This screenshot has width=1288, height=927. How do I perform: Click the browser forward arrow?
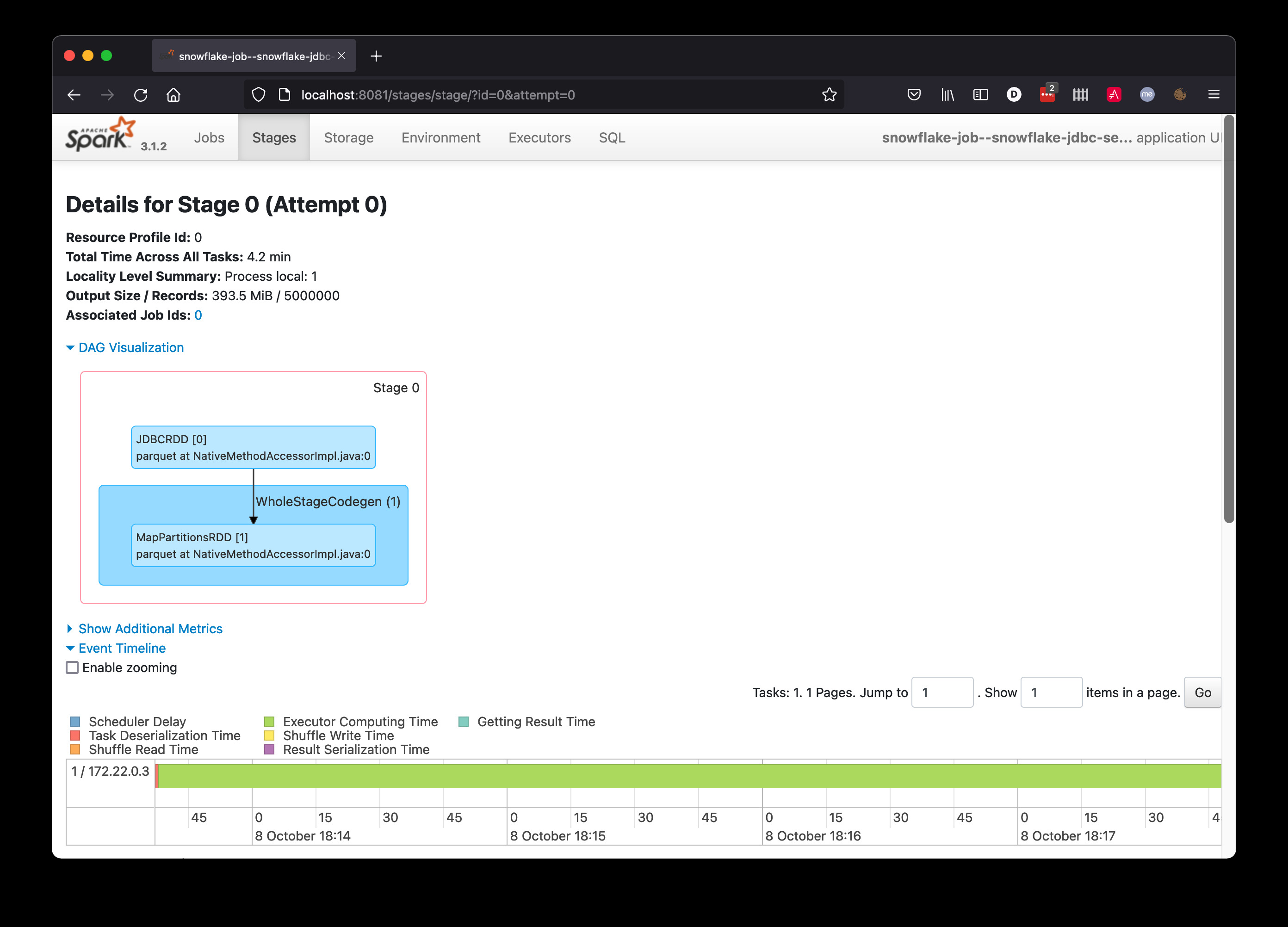(107, 95)
